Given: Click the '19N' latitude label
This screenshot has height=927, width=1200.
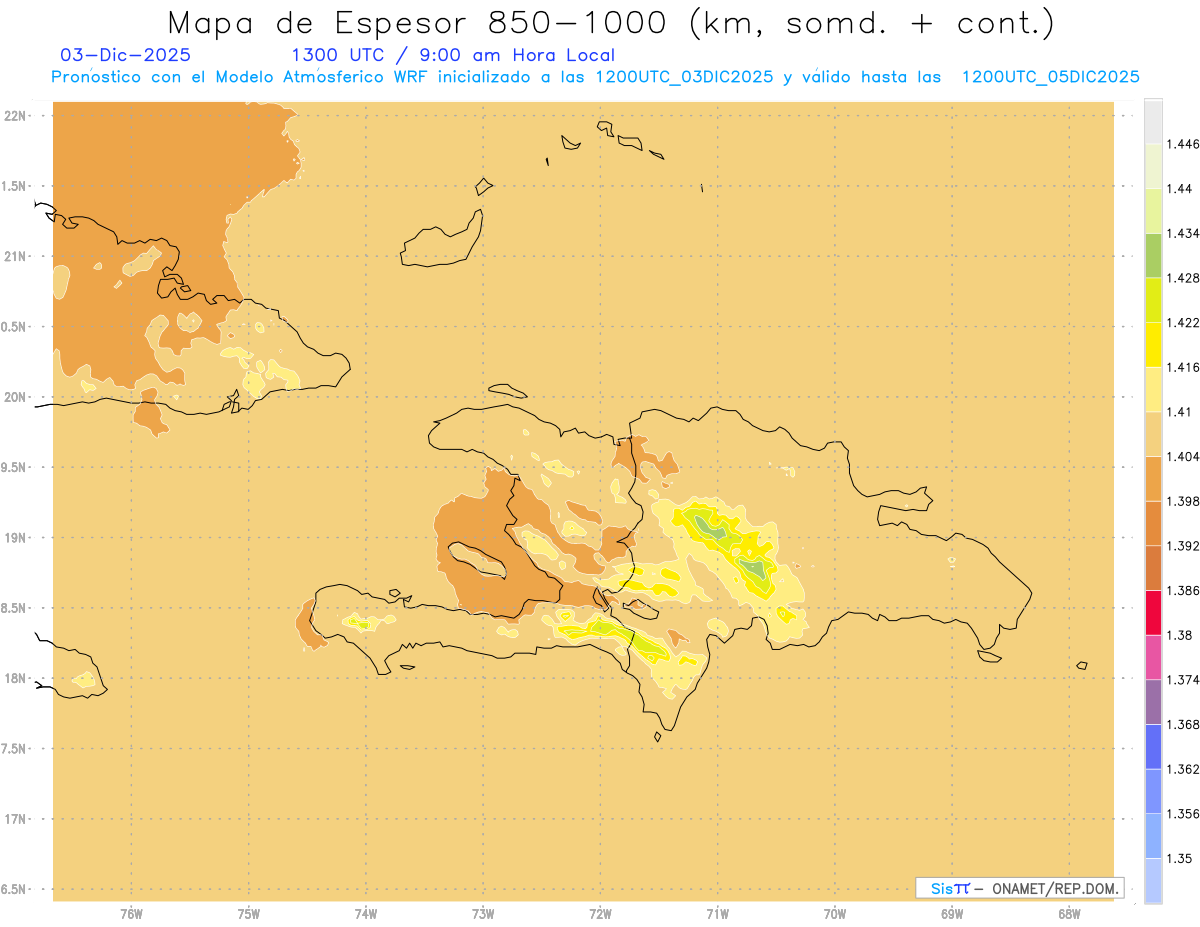Looking at the screenshot, I should [x=15, y=538].
